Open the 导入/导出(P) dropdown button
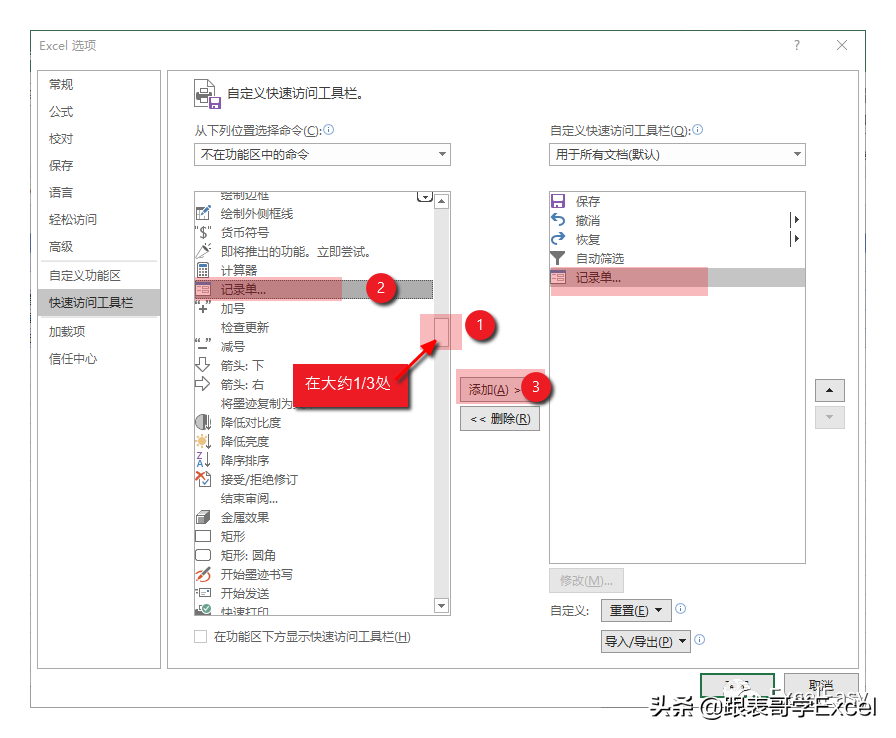 point(646,641)
